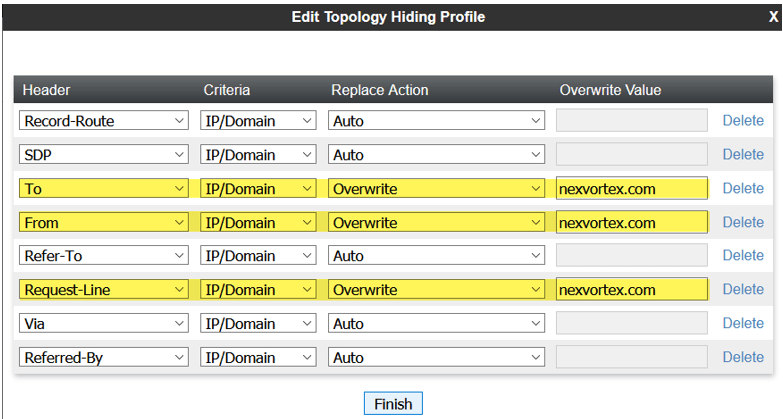The height and width of the screenshot is (419, 783).
Task: Open Replace Action Overwrite dropdown for To
Action: 436,188
